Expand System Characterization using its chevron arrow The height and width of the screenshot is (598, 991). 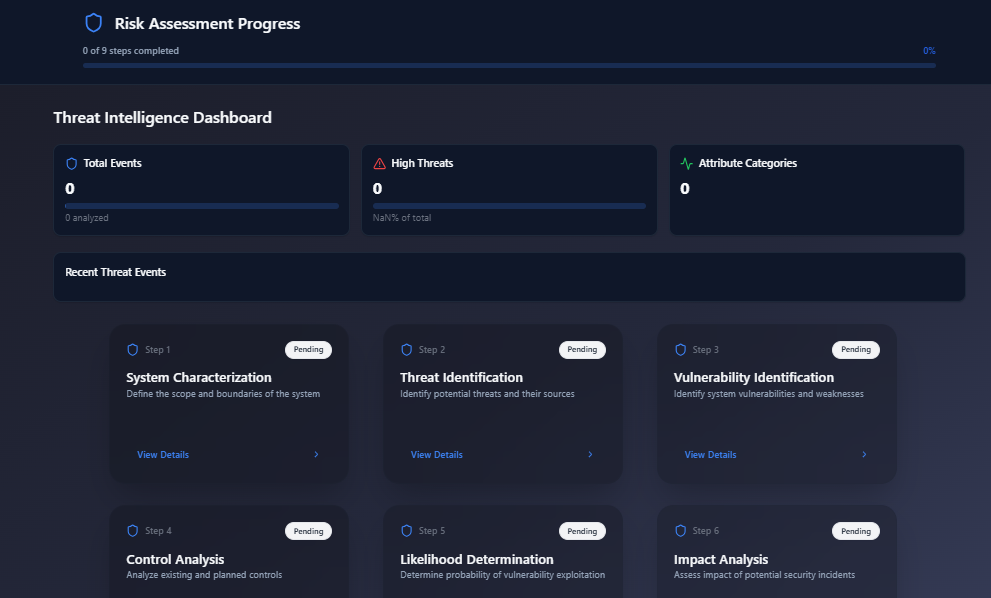pyautogui.click(x=316, y=455)
